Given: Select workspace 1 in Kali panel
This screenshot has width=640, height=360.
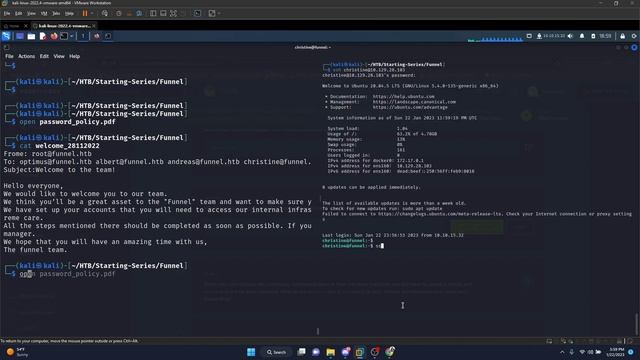Looking at the screenshot, I should point(83,36).
